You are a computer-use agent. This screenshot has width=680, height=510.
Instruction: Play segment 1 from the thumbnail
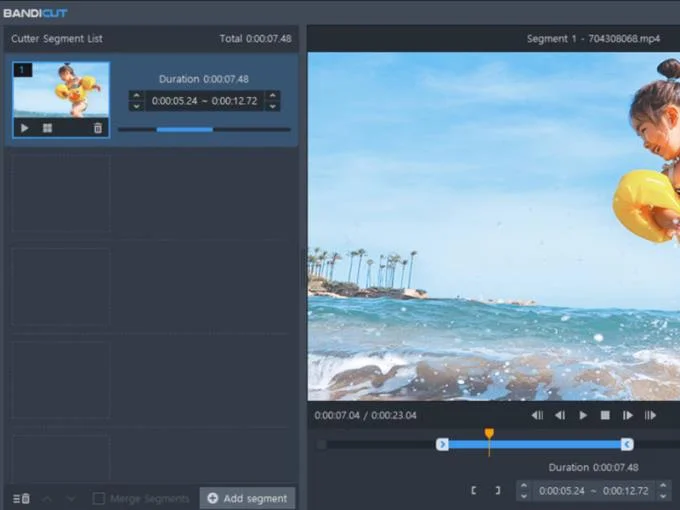click(x=25, y=128)
